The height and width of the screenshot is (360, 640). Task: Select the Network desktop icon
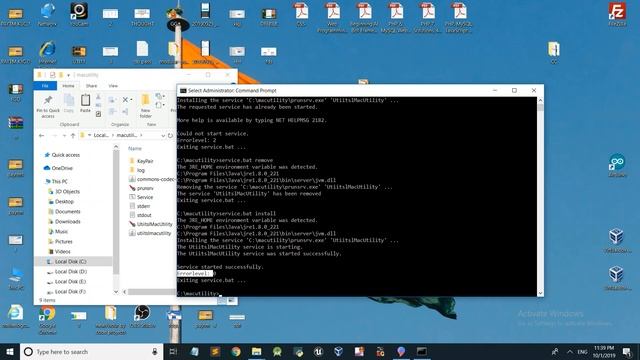(47, 14)
